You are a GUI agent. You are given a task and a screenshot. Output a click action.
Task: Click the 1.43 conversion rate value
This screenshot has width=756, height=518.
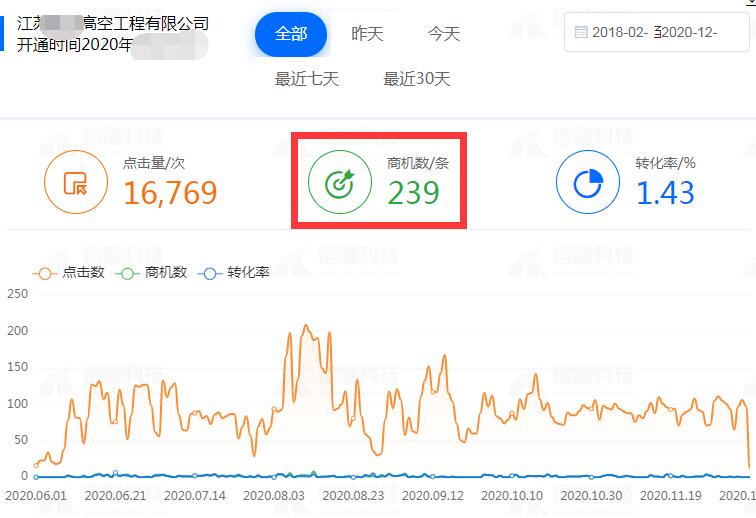[665, 193]
